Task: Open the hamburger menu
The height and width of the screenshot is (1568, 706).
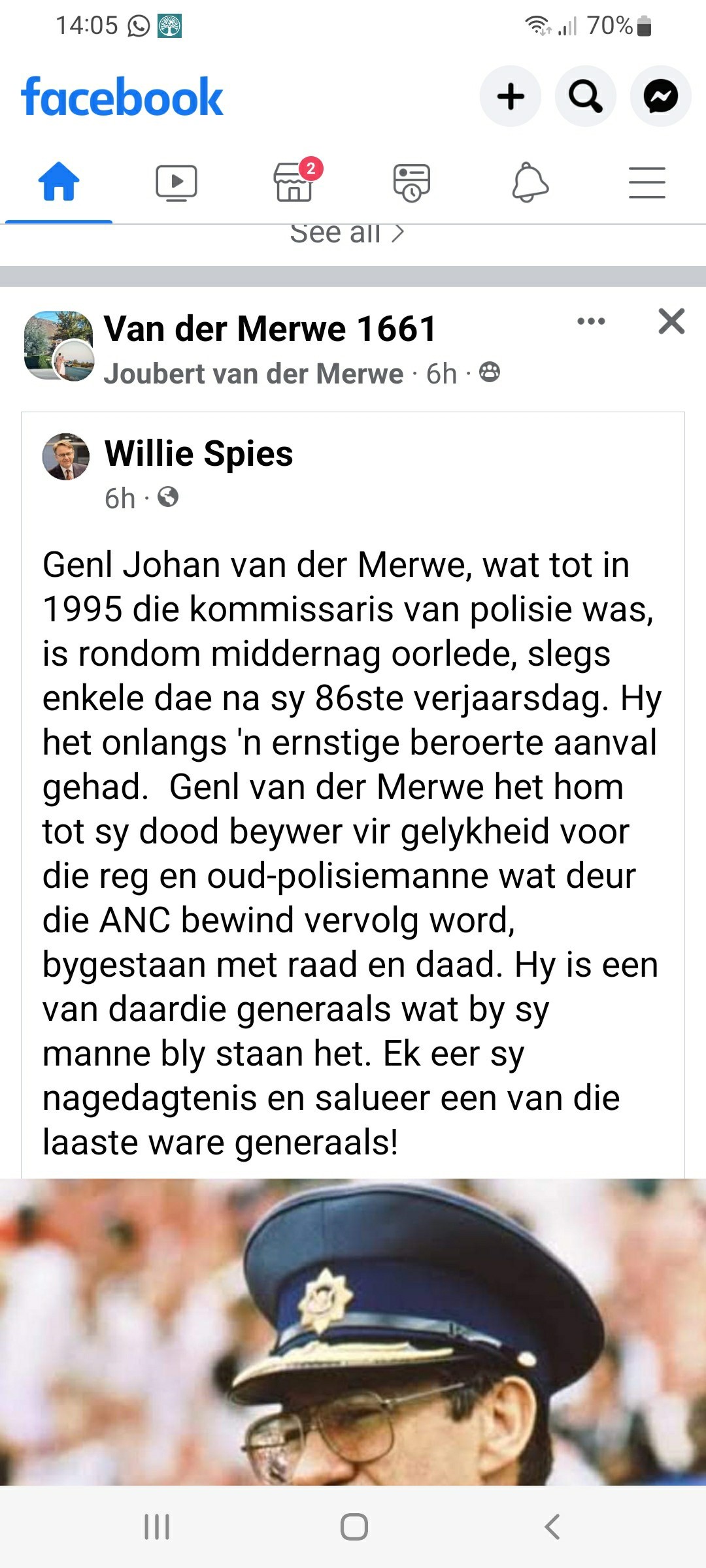Action: 647,182
